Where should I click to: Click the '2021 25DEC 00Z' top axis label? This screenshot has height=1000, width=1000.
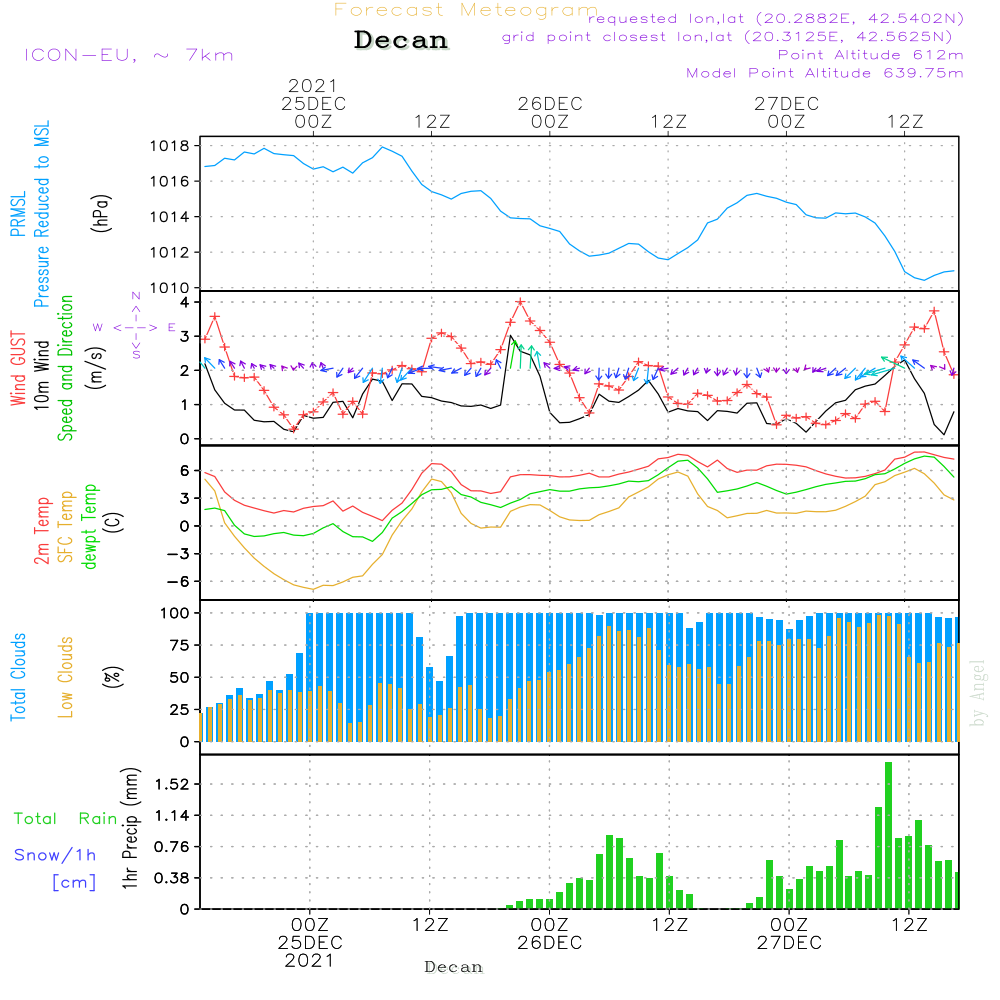[x=313, y=103]
